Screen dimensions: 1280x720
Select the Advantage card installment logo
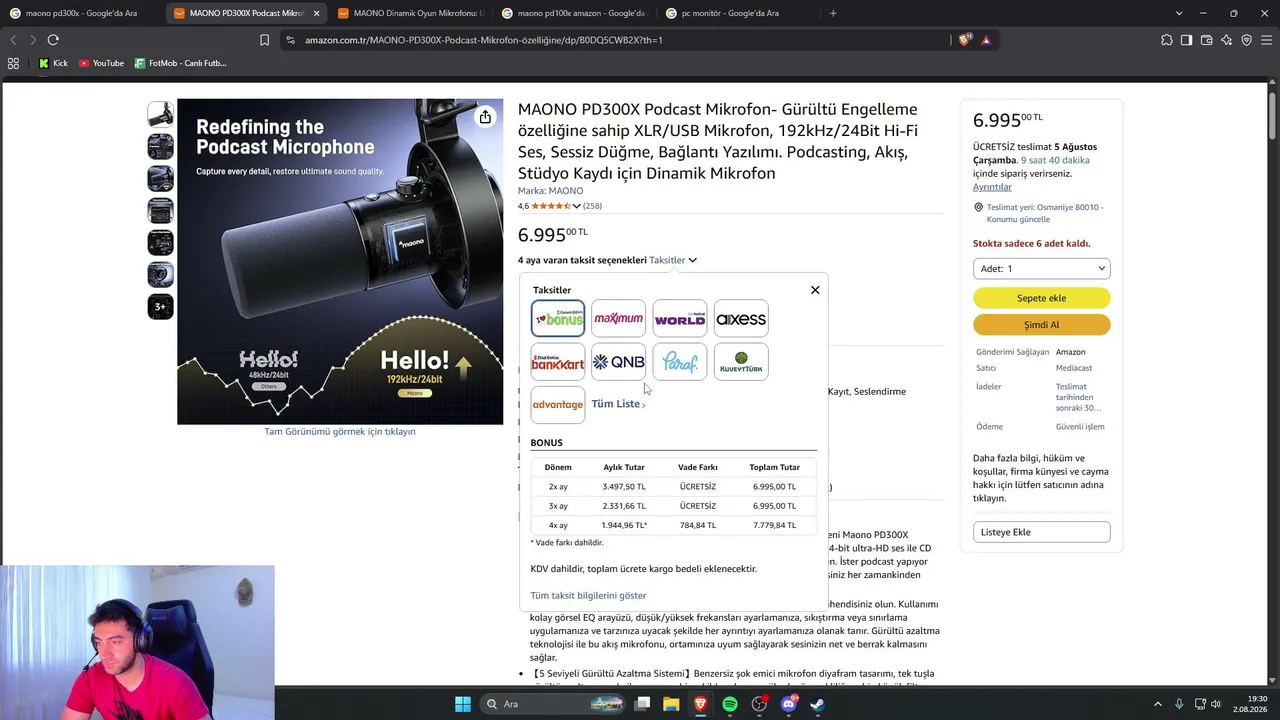(x=558, y=405)
